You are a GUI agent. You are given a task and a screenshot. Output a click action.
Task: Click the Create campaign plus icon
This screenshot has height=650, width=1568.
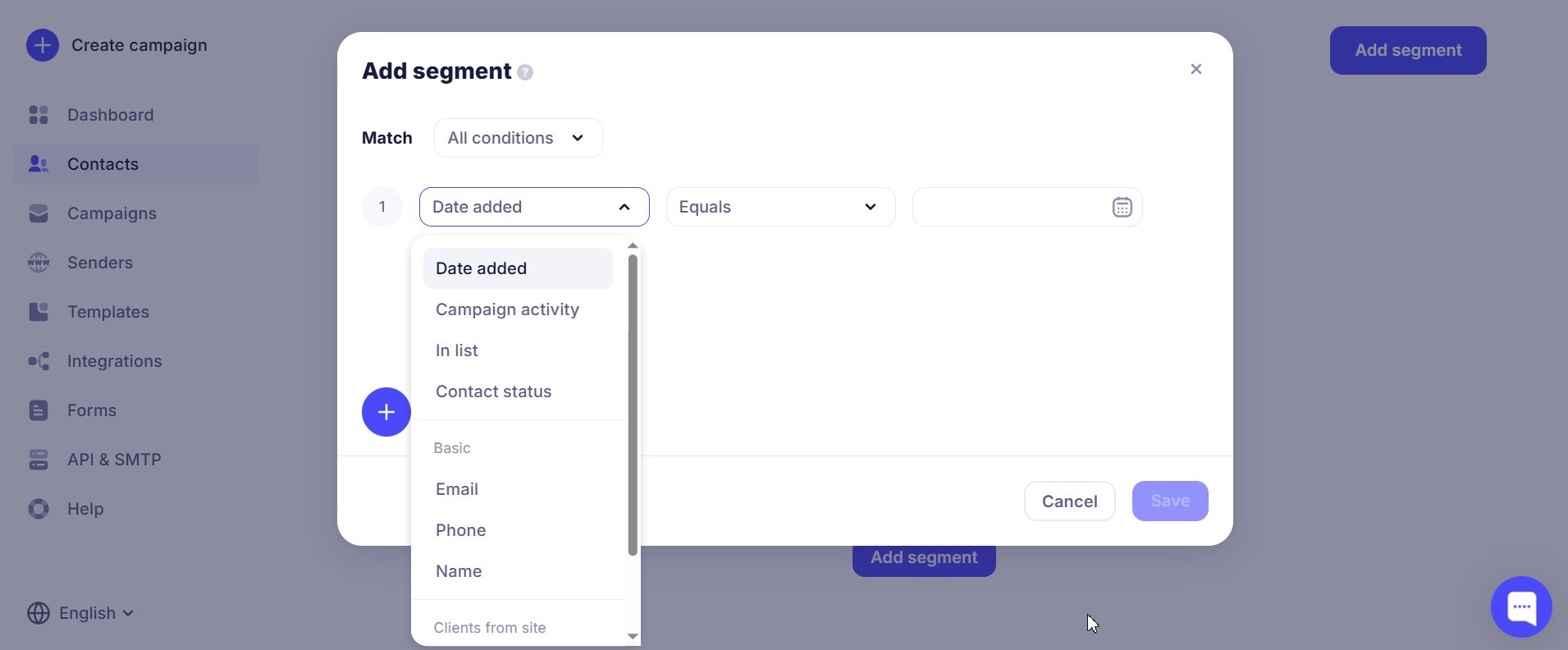(42, 45)
